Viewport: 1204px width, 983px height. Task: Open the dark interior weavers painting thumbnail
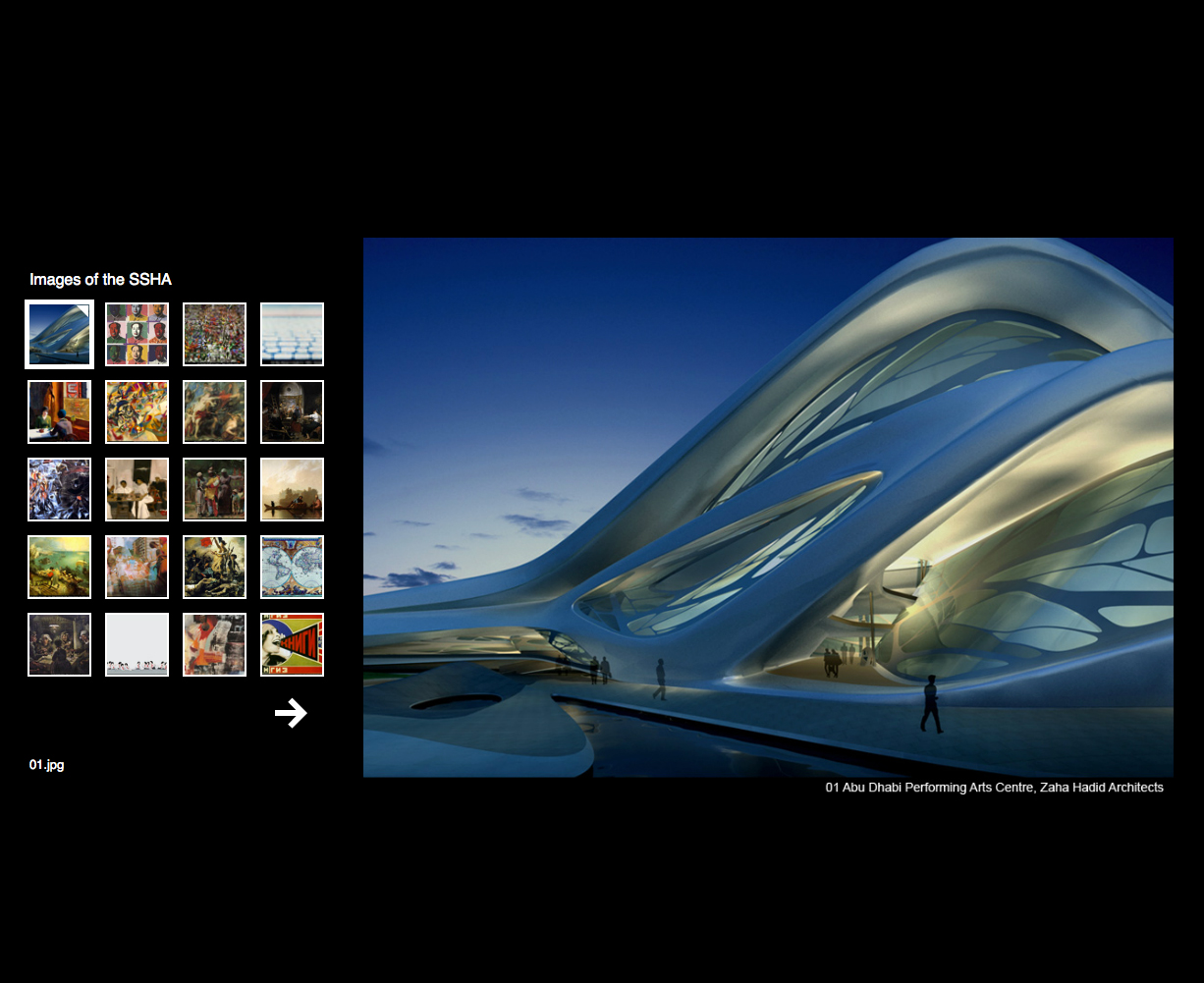coord(292,411)
